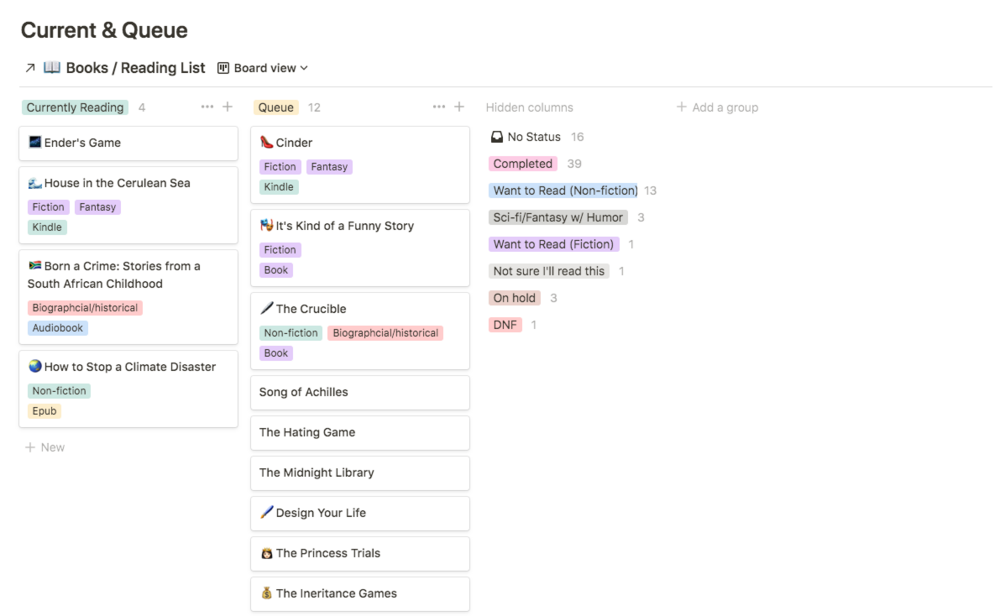The image size is (1005, 616).
Task: Click the plus icon in Queue column
Action: point(459,107)
